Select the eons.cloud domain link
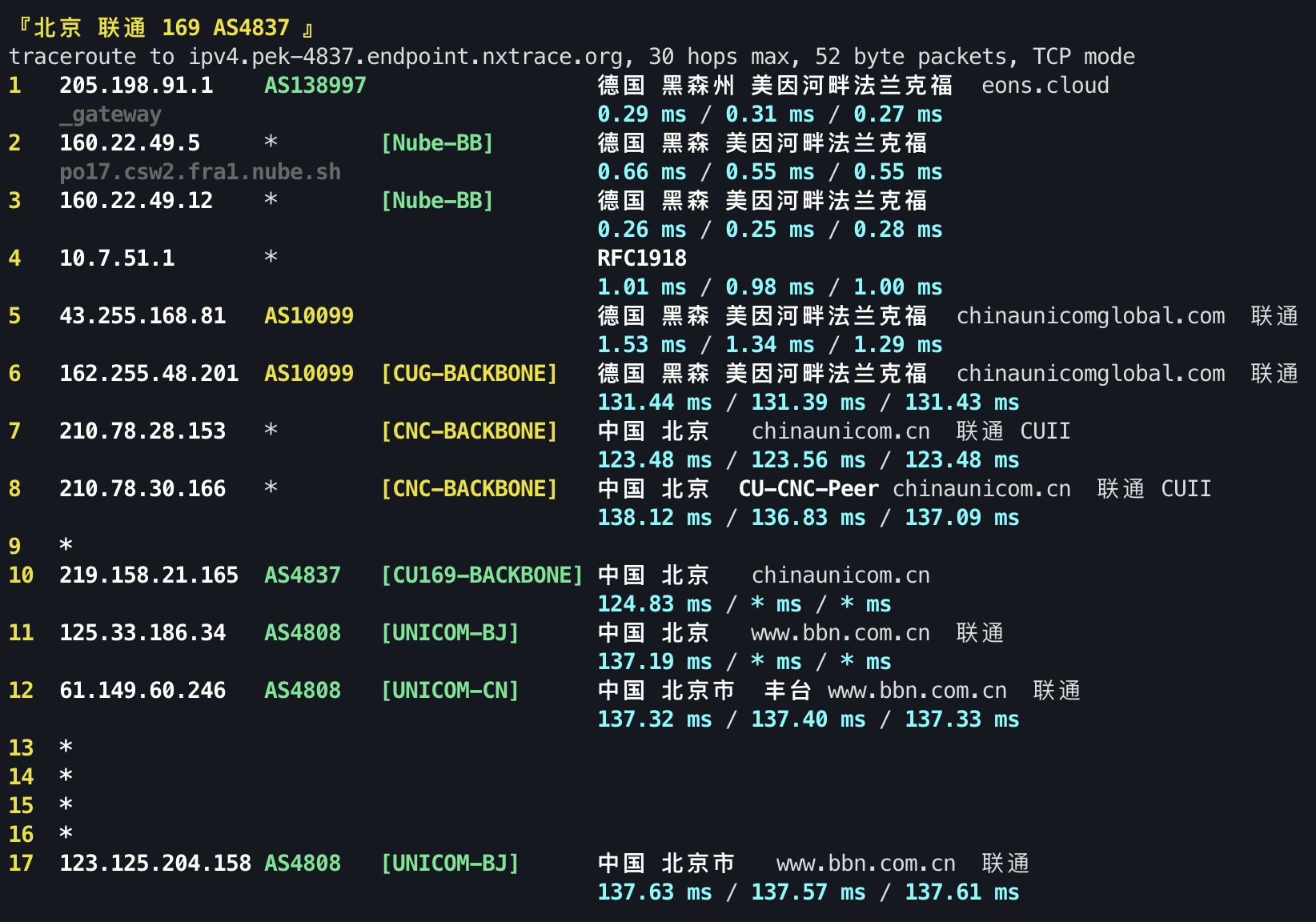The image size is (1316, 922). click(x=1043, y=85)
